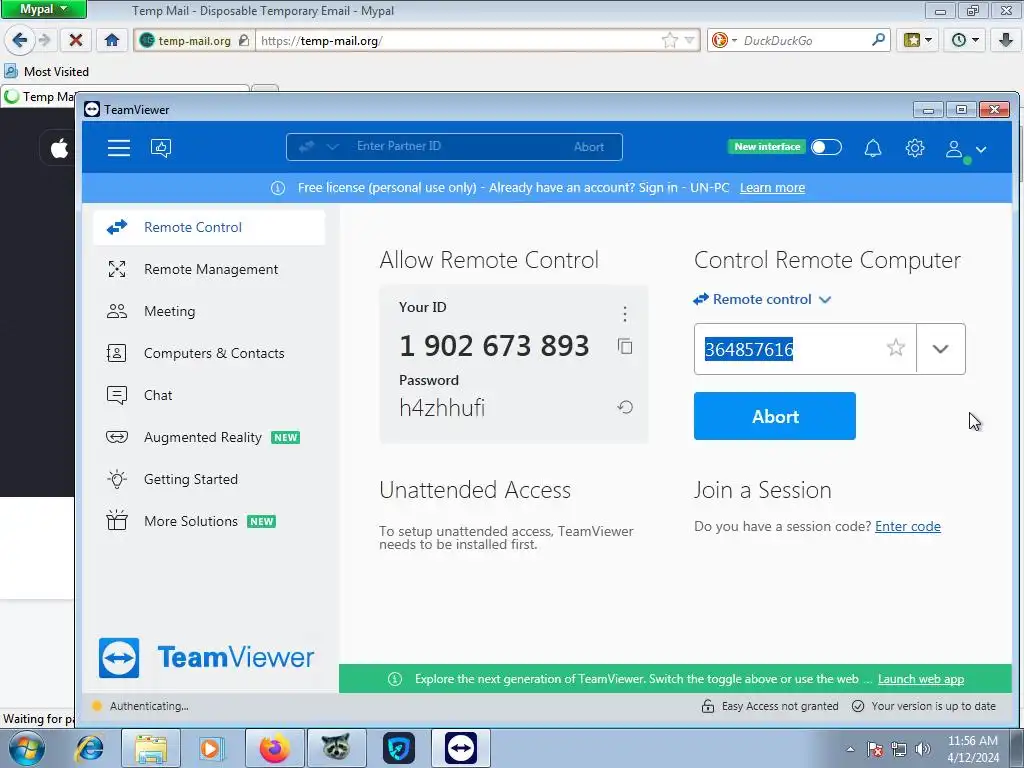This screenshot has width=1024, height=768.
Task: Open Getting Started section
Action: pyautogui.click(x=209, y=479)
